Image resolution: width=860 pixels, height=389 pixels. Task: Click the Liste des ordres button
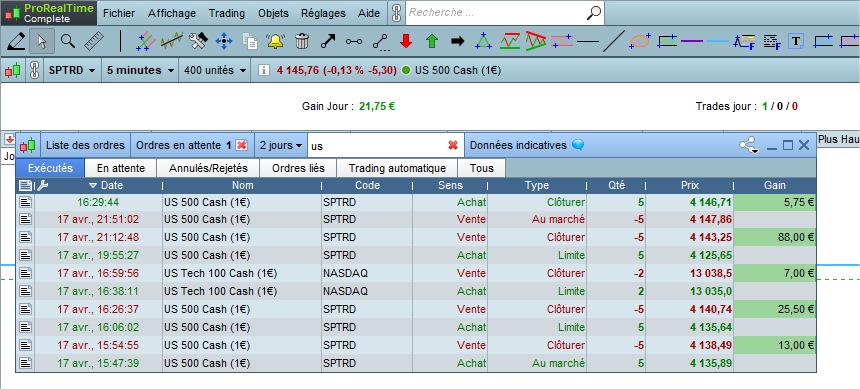(x=86, y=145)
